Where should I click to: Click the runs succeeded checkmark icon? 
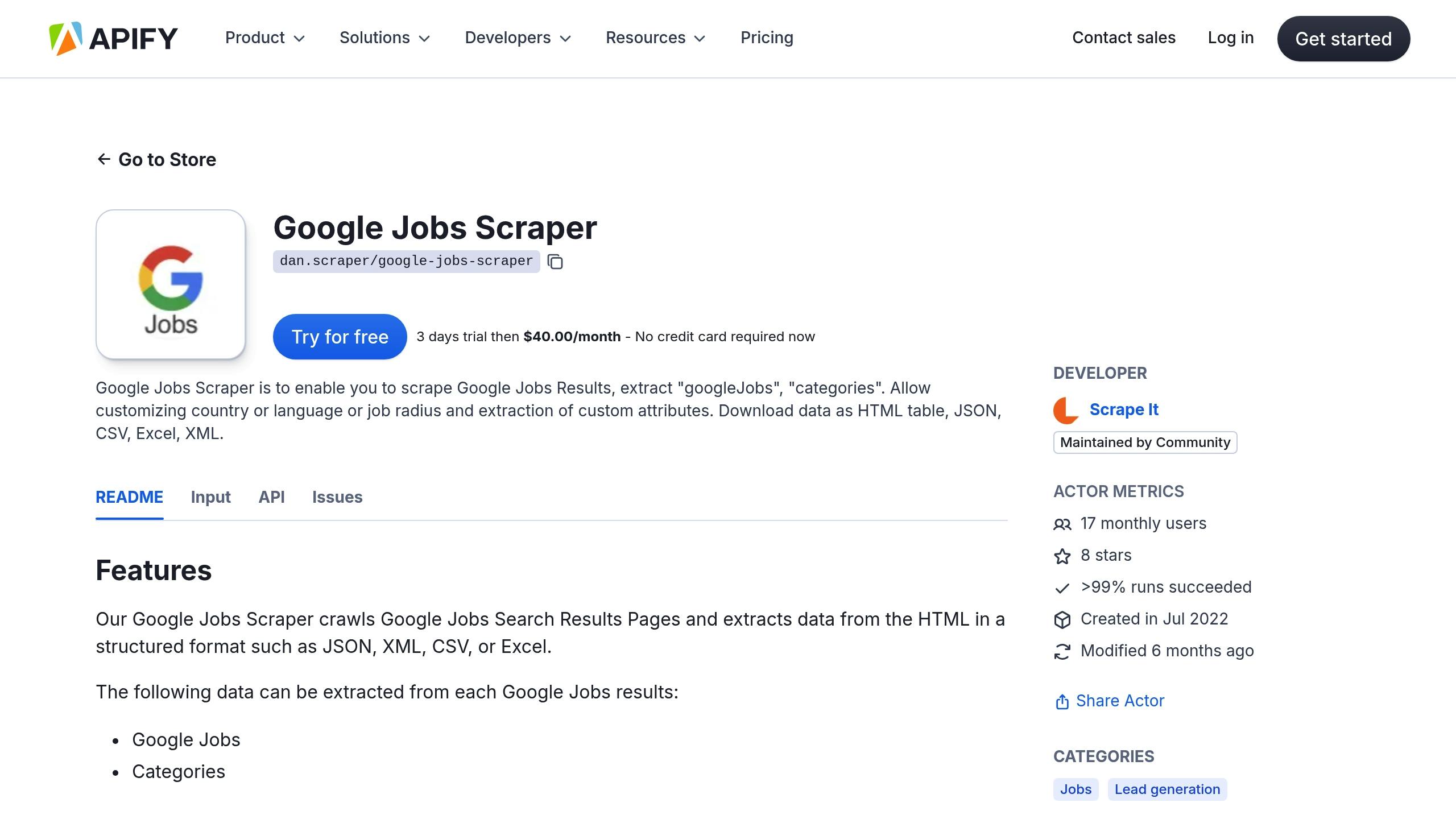click(x=1062, y=588)
